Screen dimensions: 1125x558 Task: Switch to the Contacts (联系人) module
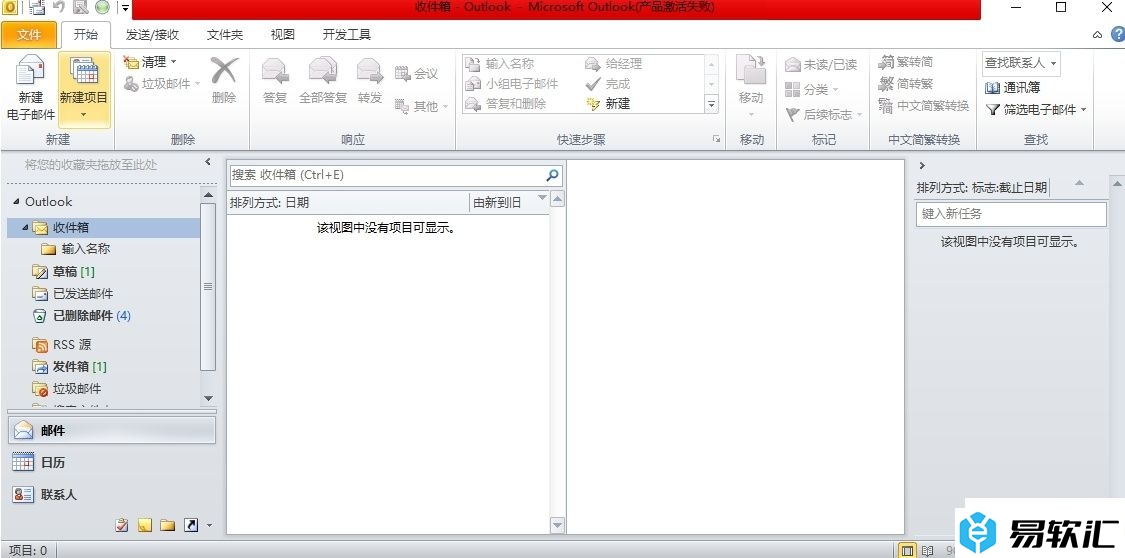pos(111,494)
